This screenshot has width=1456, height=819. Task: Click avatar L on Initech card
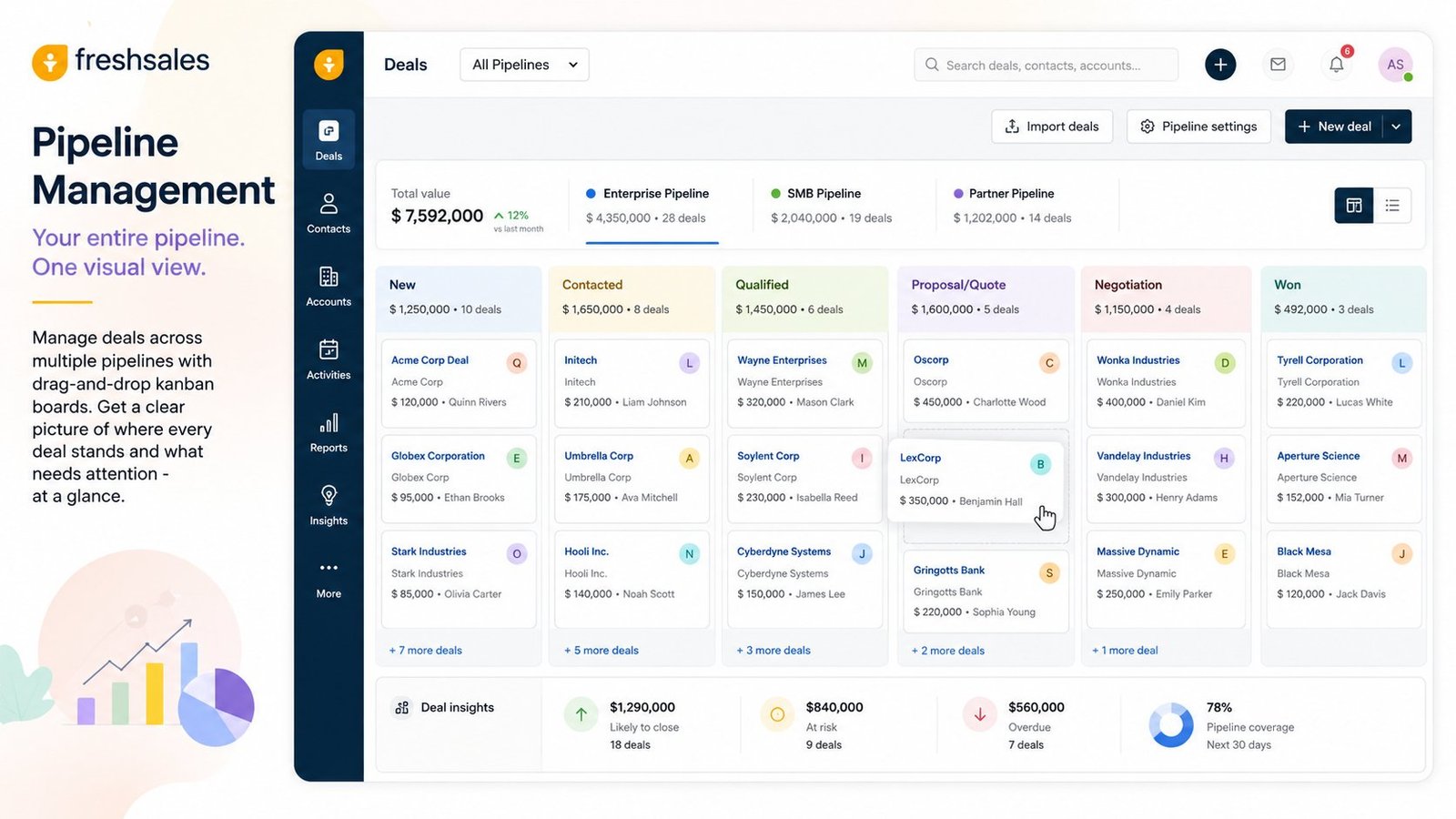(x=690, y=363)
